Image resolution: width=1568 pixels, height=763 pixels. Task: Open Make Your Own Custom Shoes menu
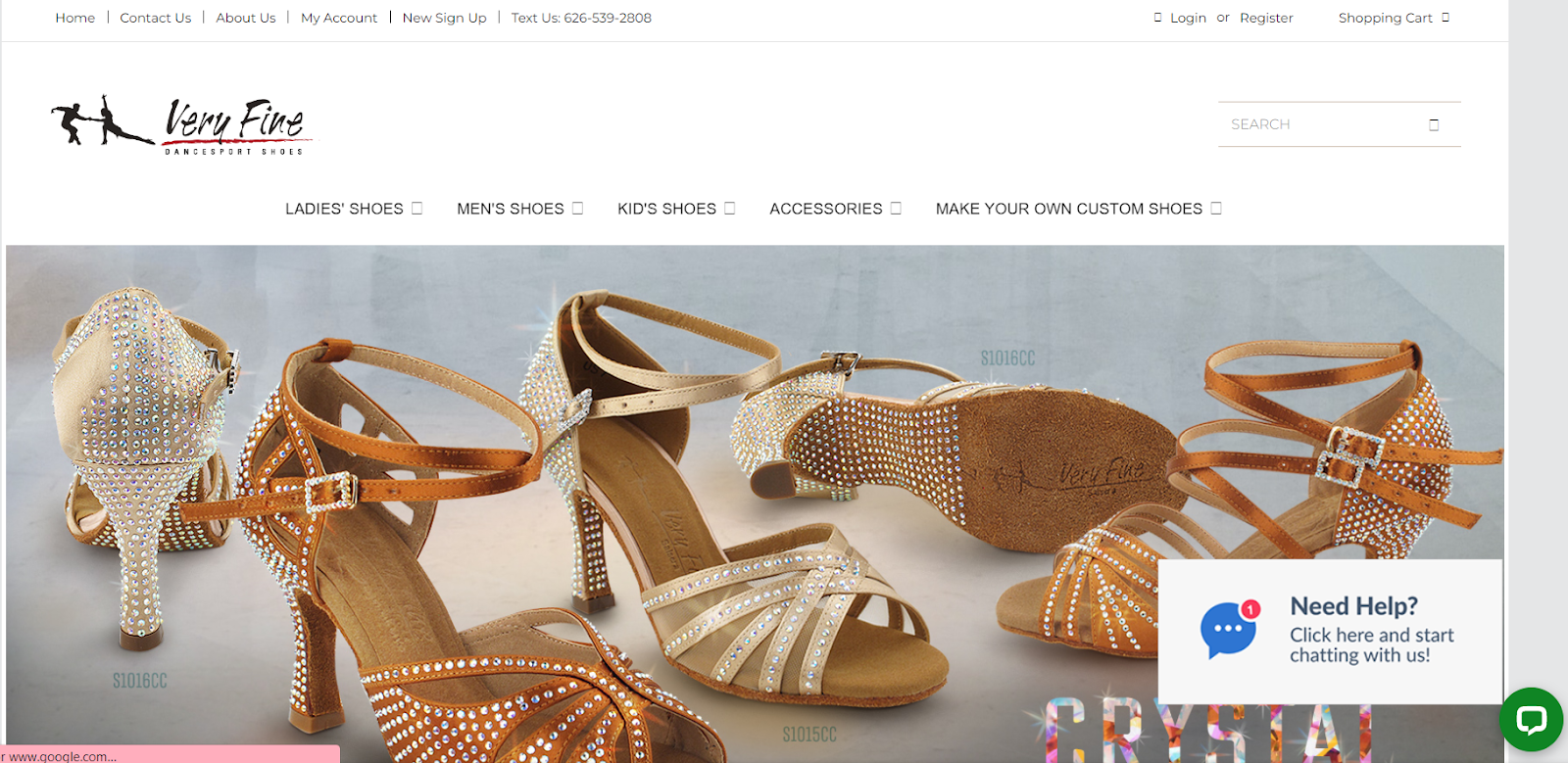click(1069, 209)
